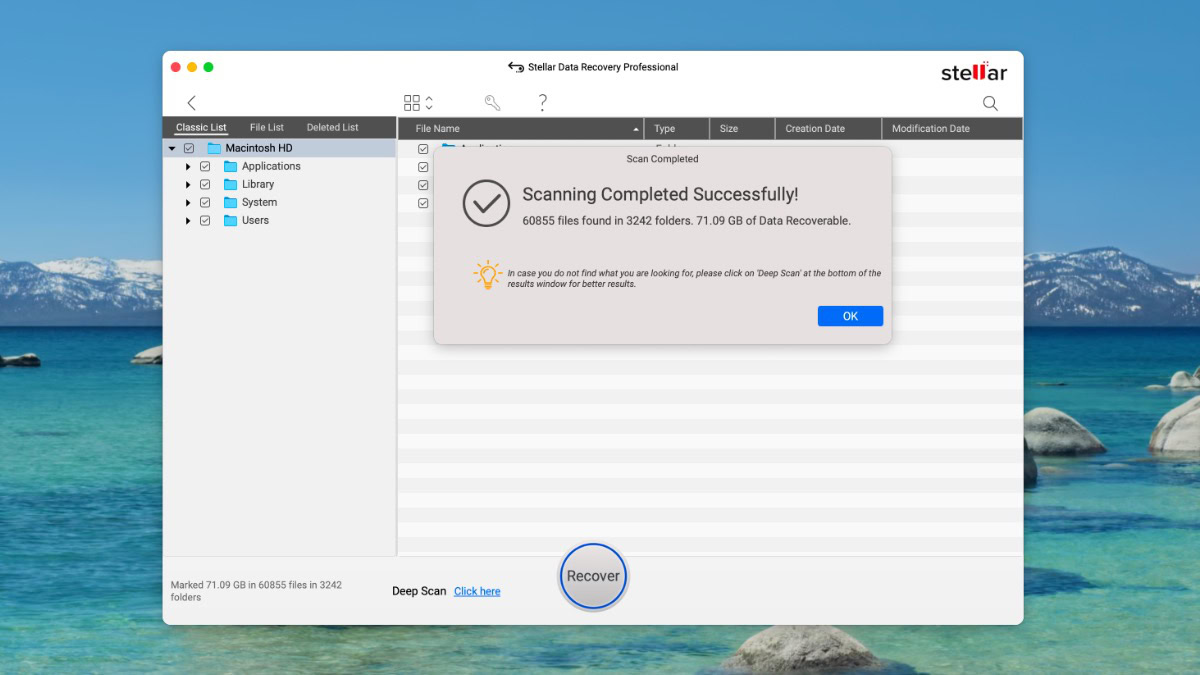Switch to the Deleted List tab

[x=332, y=127]
